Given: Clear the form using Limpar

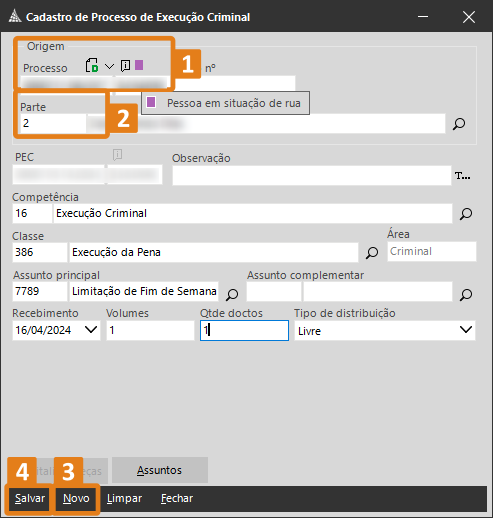Looking at the screenshot, I should pyautogui.click(x=124, y=498).
